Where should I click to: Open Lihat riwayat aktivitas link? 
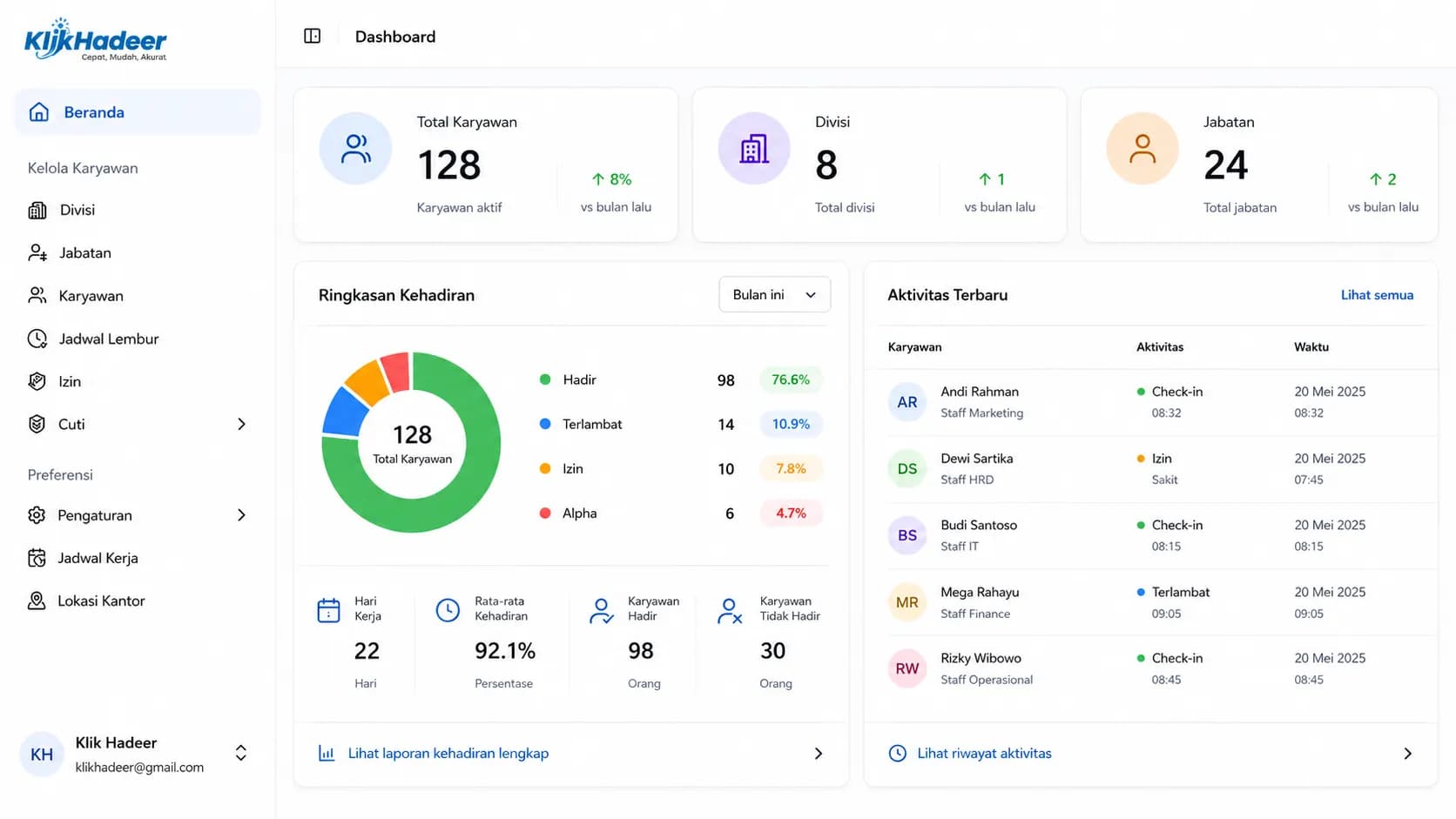(x=984, y=753)
